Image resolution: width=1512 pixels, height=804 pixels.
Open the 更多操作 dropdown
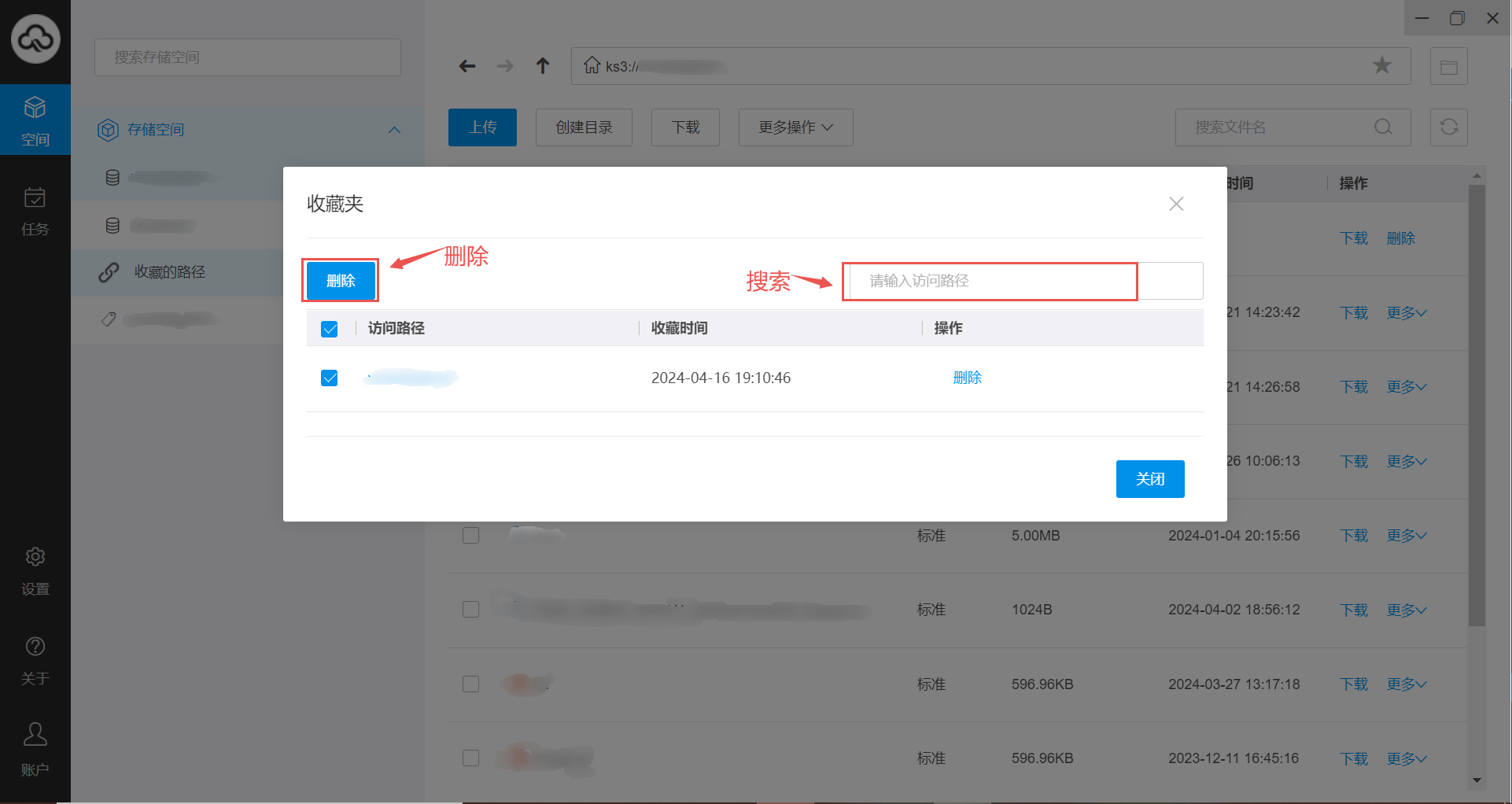coord(796,127)
